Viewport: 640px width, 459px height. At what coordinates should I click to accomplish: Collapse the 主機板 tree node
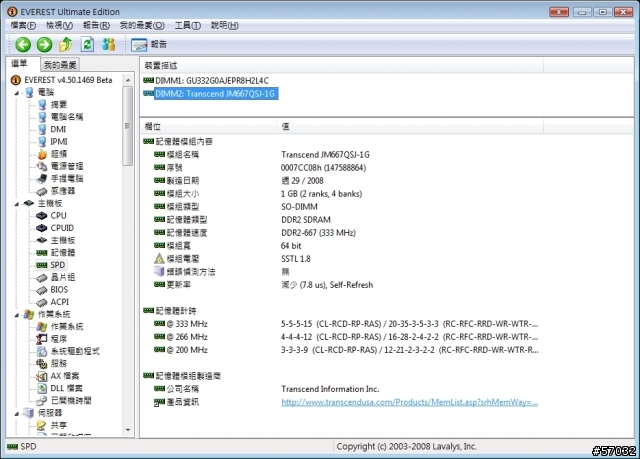click(x=17, y=204)
